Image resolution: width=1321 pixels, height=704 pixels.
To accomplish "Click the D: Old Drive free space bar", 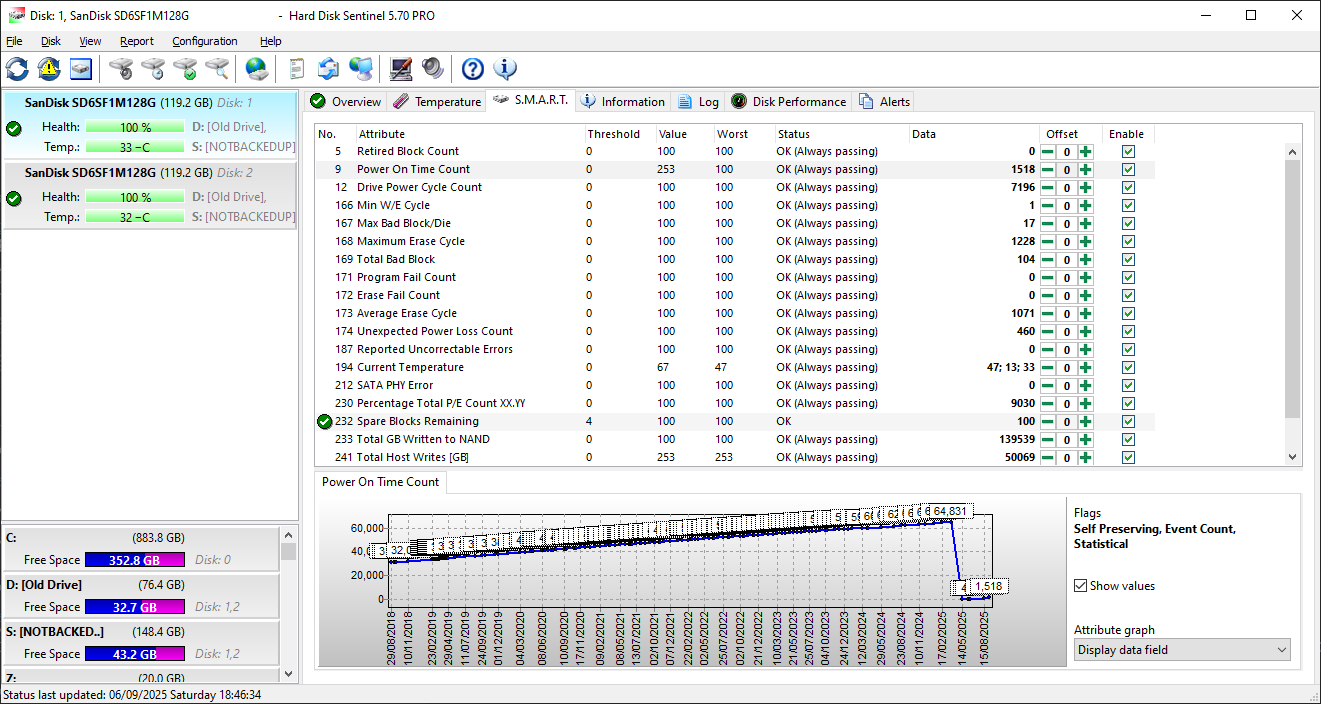I will click(135, 607).
